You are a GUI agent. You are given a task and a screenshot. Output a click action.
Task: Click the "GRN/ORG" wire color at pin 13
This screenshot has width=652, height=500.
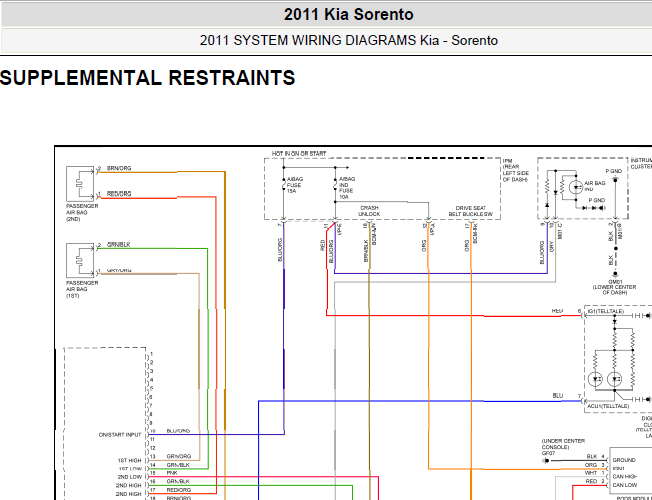(178, 456)
